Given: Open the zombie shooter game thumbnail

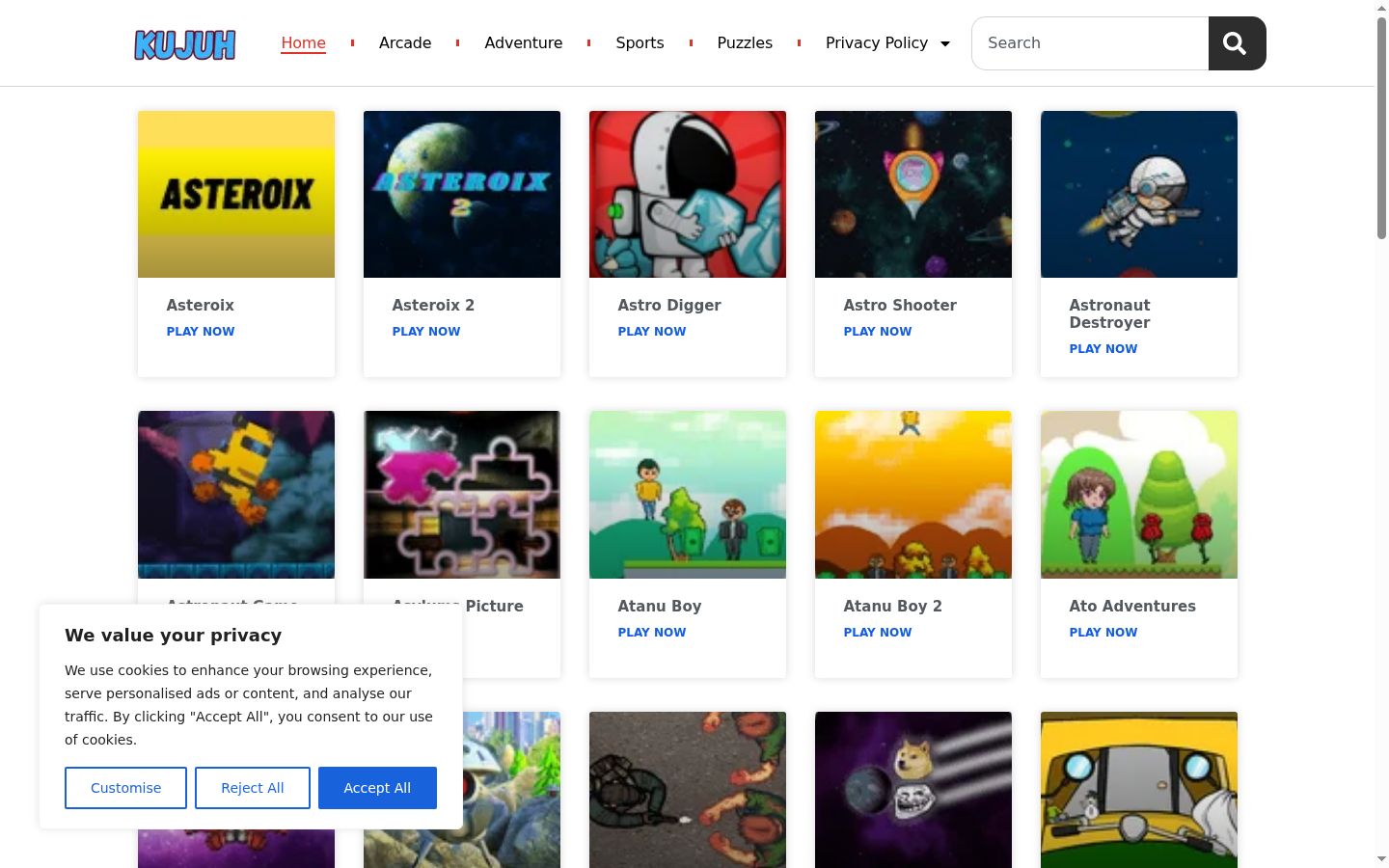Looking at the screenshot, I should click(688, 790).
